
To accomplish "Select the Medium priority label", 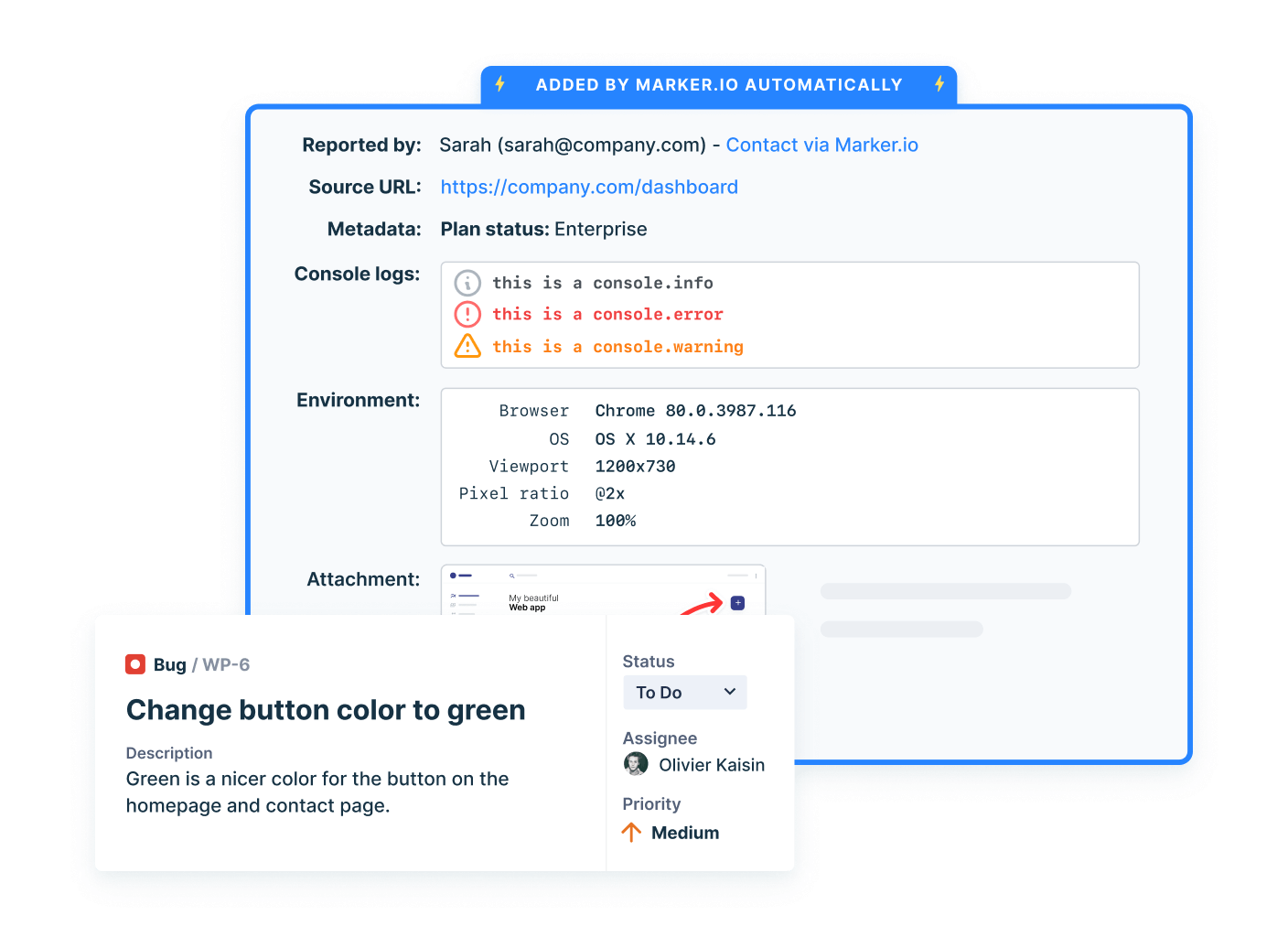I will (685, 833).
